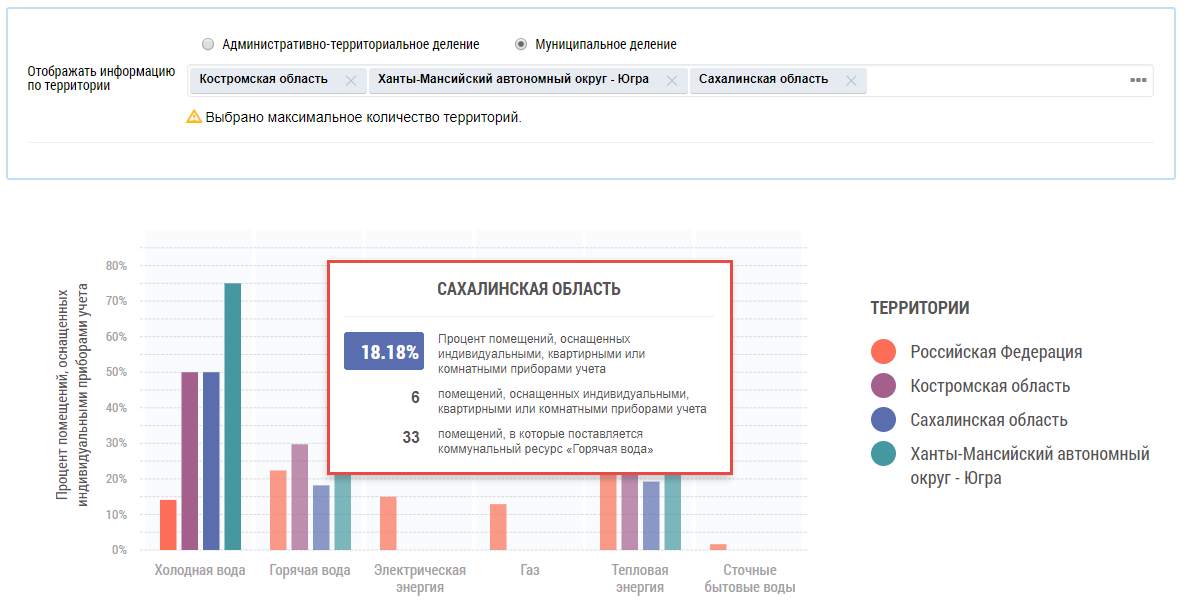Click the Газ category bar

pos(498,527)
